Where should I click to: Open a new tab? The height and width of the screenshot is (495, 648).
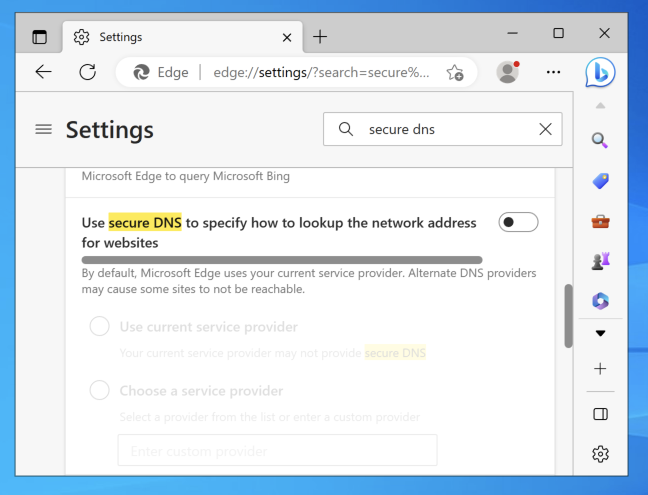[320, 37]
